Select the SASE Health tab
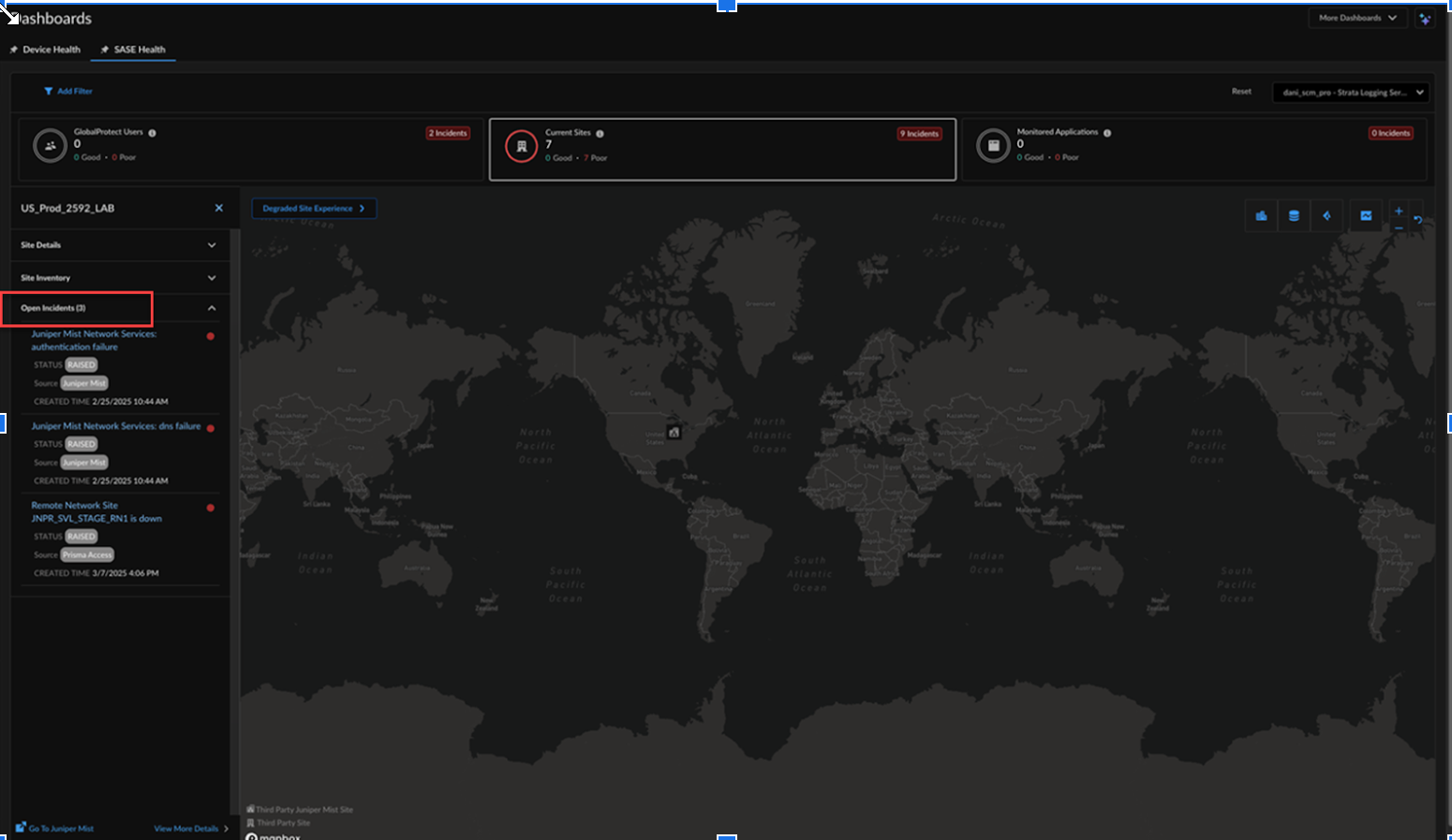 (139, 50)
